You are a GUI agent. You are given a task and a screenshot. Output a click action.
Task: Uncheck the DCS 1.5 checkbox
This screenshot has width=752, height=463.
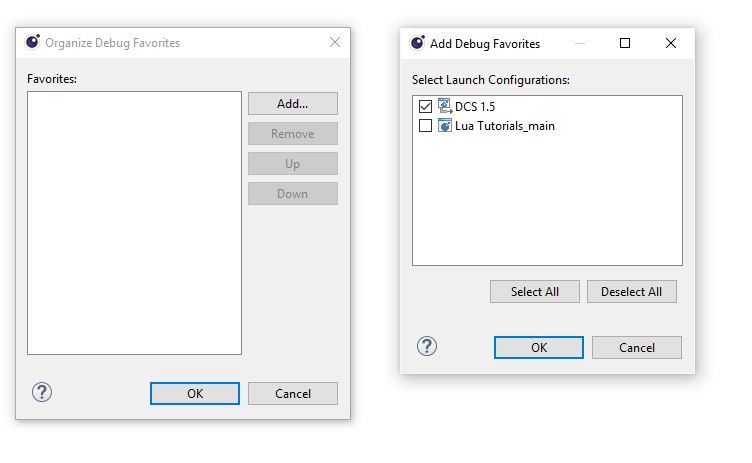click(426, 106)
